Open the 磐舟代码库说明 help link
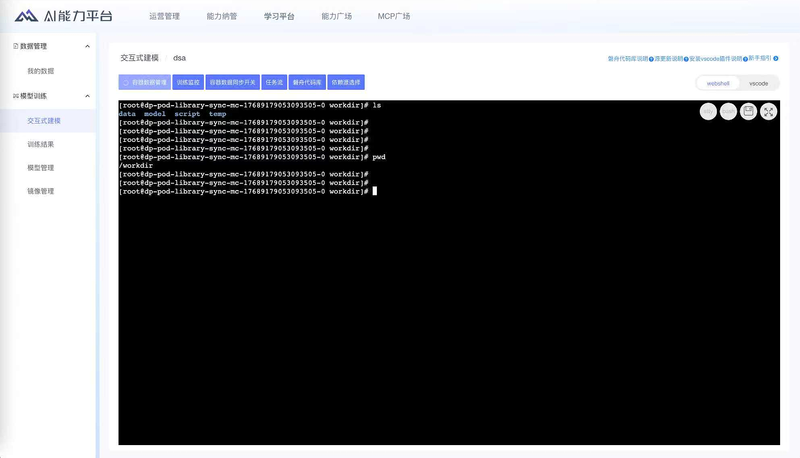The image size is (800, 458). (x=628, y=59)
